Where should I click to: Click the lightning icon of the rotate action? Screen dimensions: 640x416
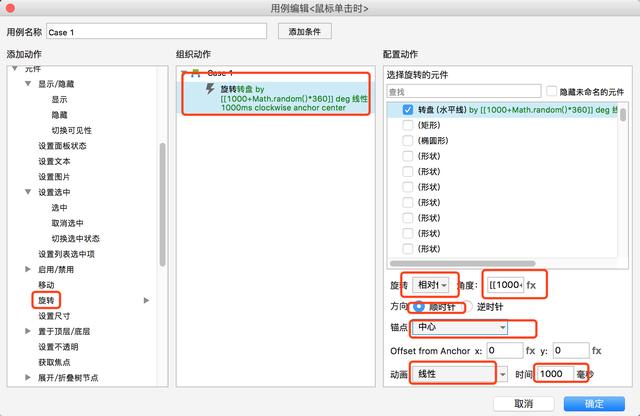(x=210, y=89)
